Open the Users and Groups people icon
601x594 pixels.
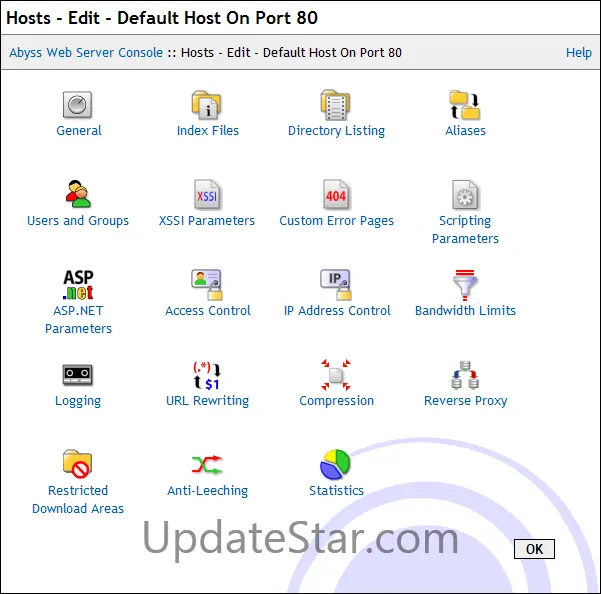coord(78,194)
